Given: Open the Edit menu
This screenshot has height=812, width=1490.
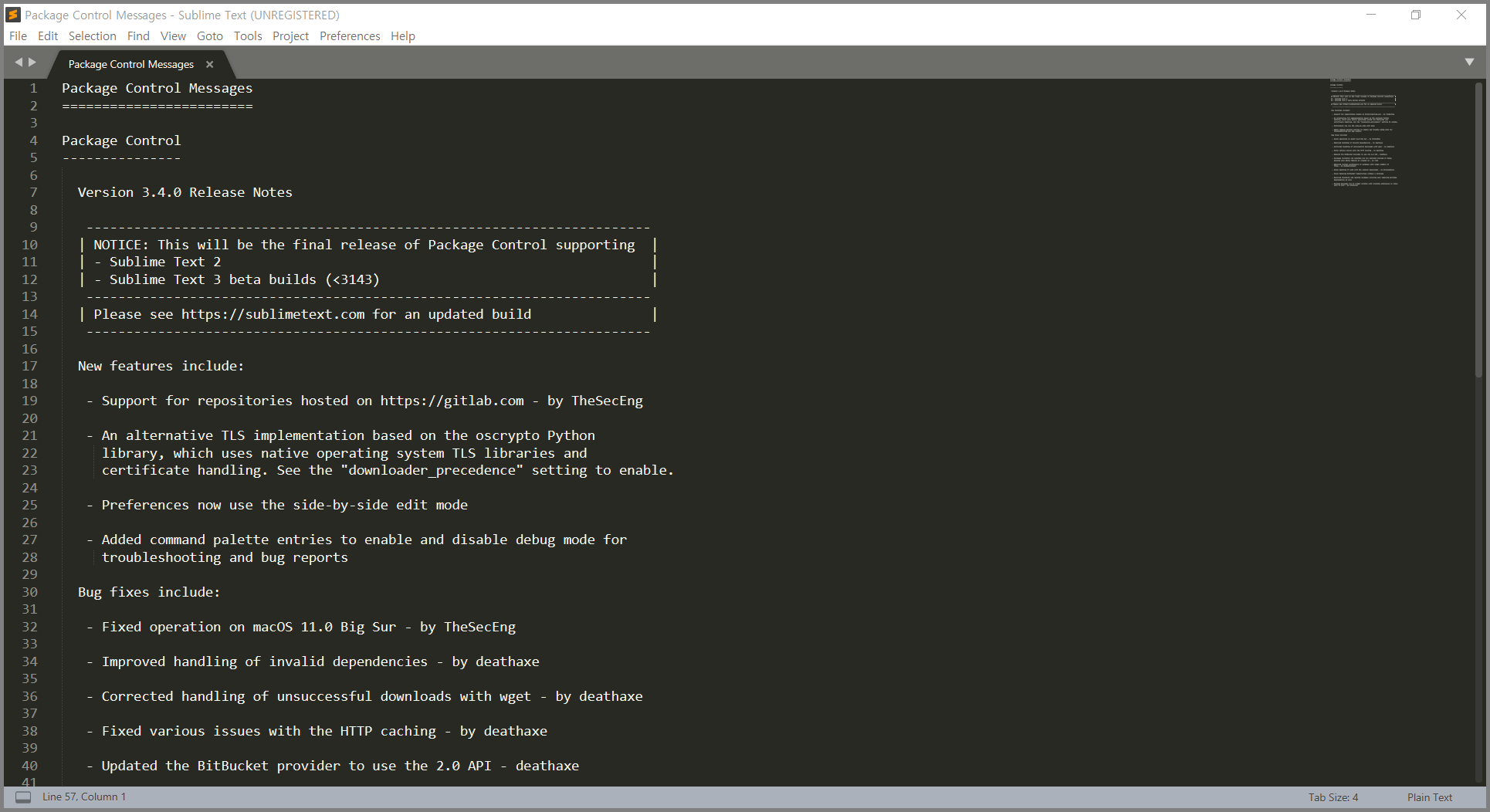Looking at the screenshot, I should point(48,36).
